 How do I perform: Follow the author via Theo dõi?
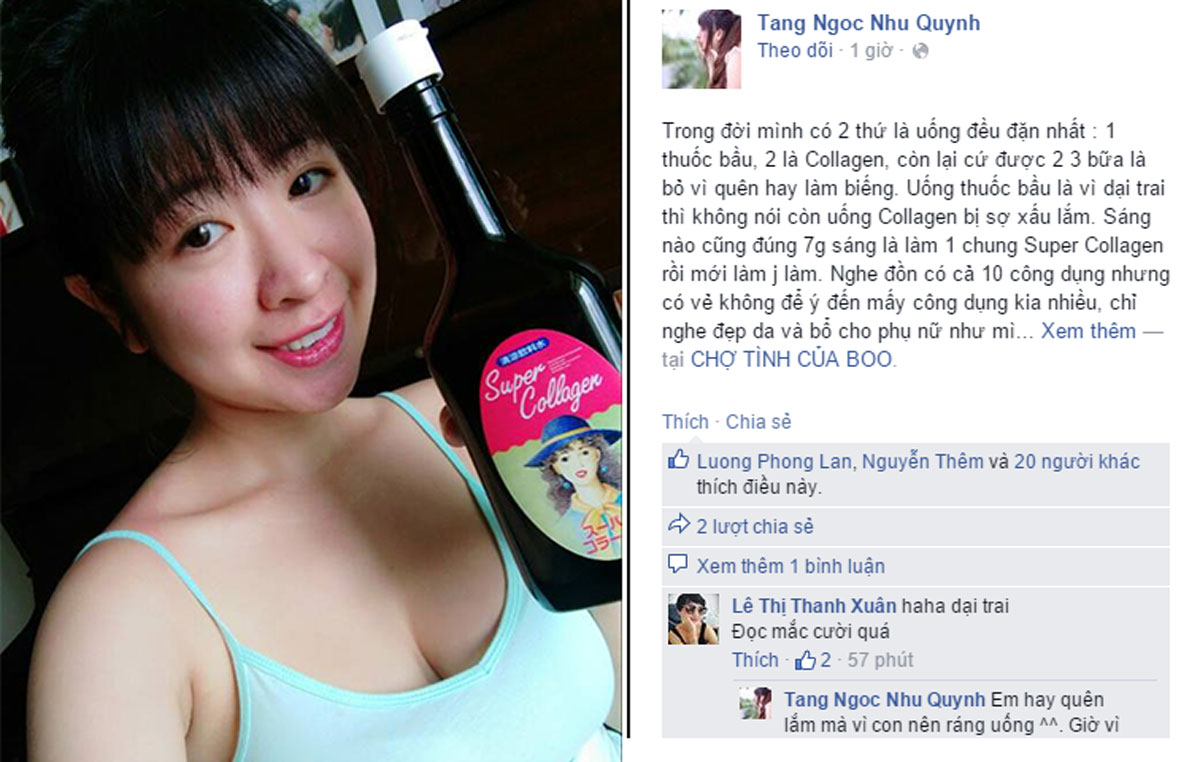[795, 50]
